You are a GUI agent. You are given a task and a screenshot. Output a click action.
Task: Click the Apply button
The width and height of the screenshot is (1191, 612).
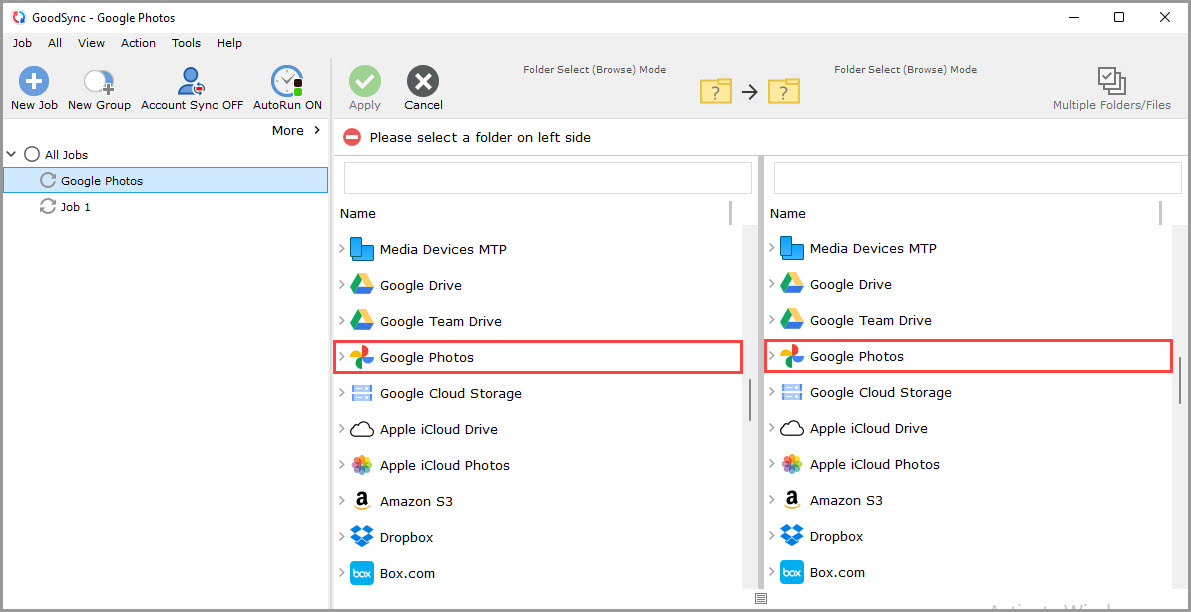(364, 87)
